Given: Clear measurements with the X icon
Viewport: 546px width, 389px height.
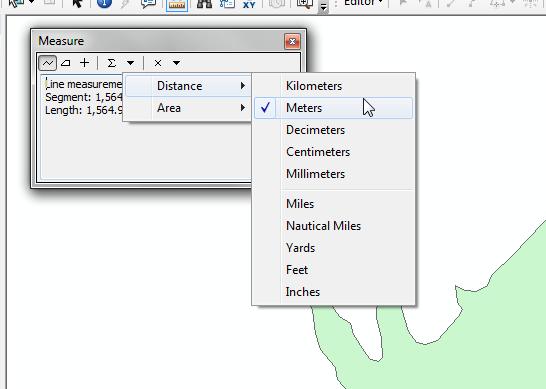Looking at the screenshot, I should pos(158,63).
